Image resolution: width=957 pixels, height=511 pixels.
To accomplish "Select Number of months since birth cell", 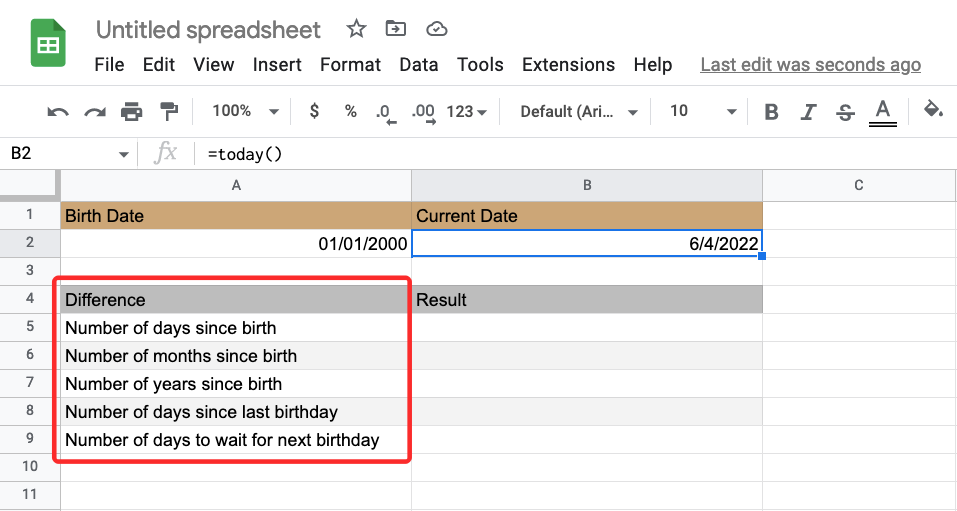I will tap(236, 356).
